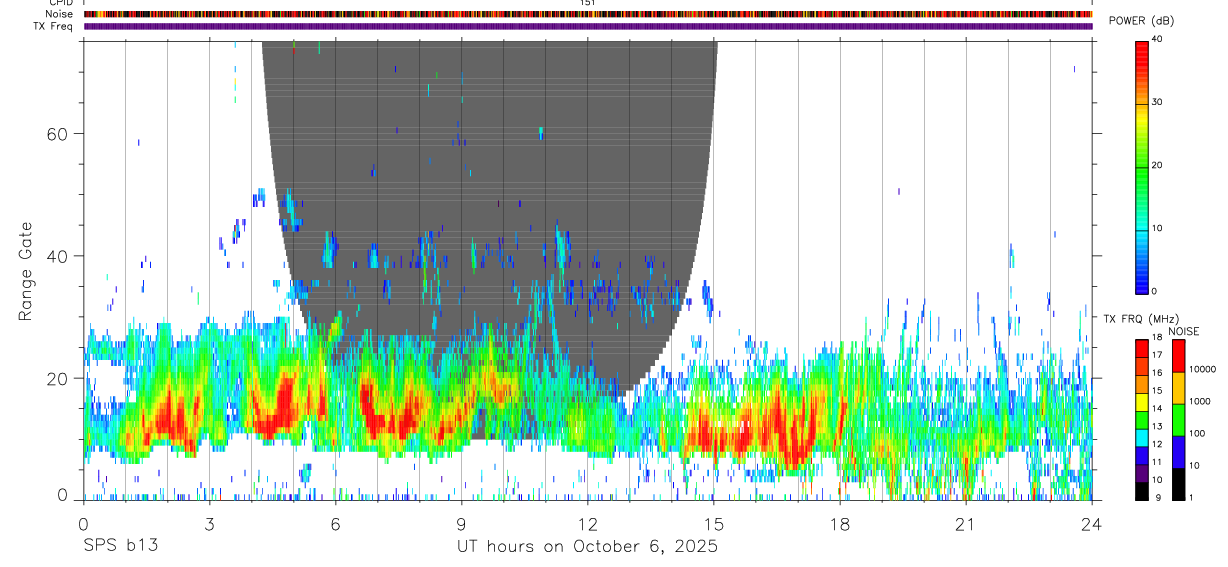Click the NOISE colorbar
Screen dimensions: 1228x567
tap(1179, 420)
